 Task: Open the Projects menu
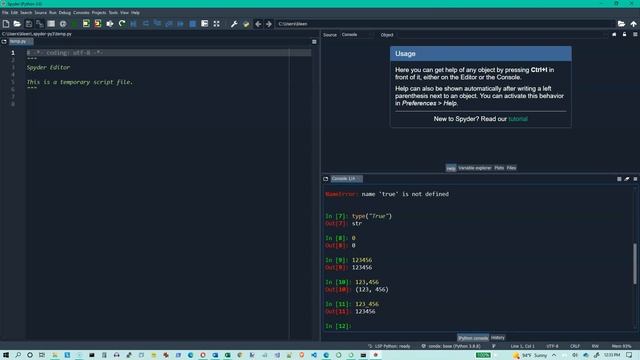pos(99,13)
